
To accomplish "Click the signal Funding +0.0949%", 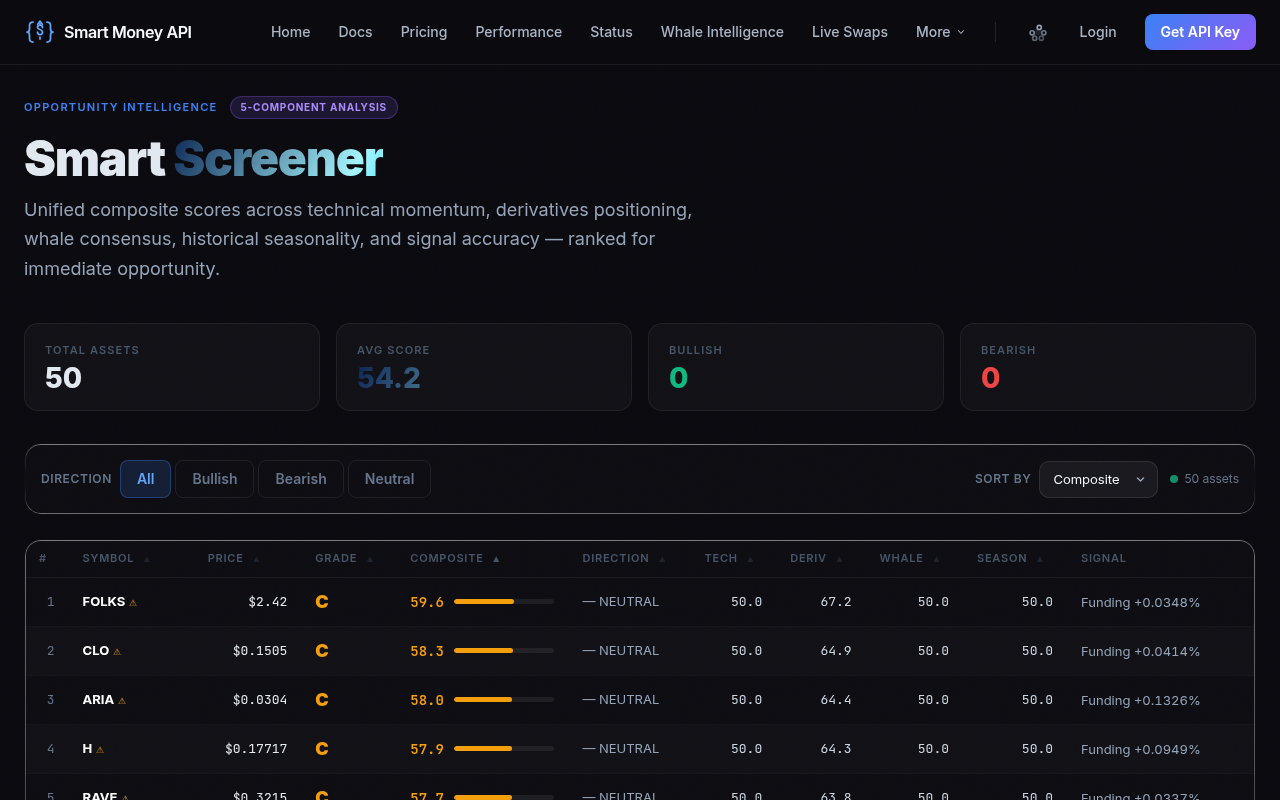I will pyautogui.click(x=1140, y=749).
